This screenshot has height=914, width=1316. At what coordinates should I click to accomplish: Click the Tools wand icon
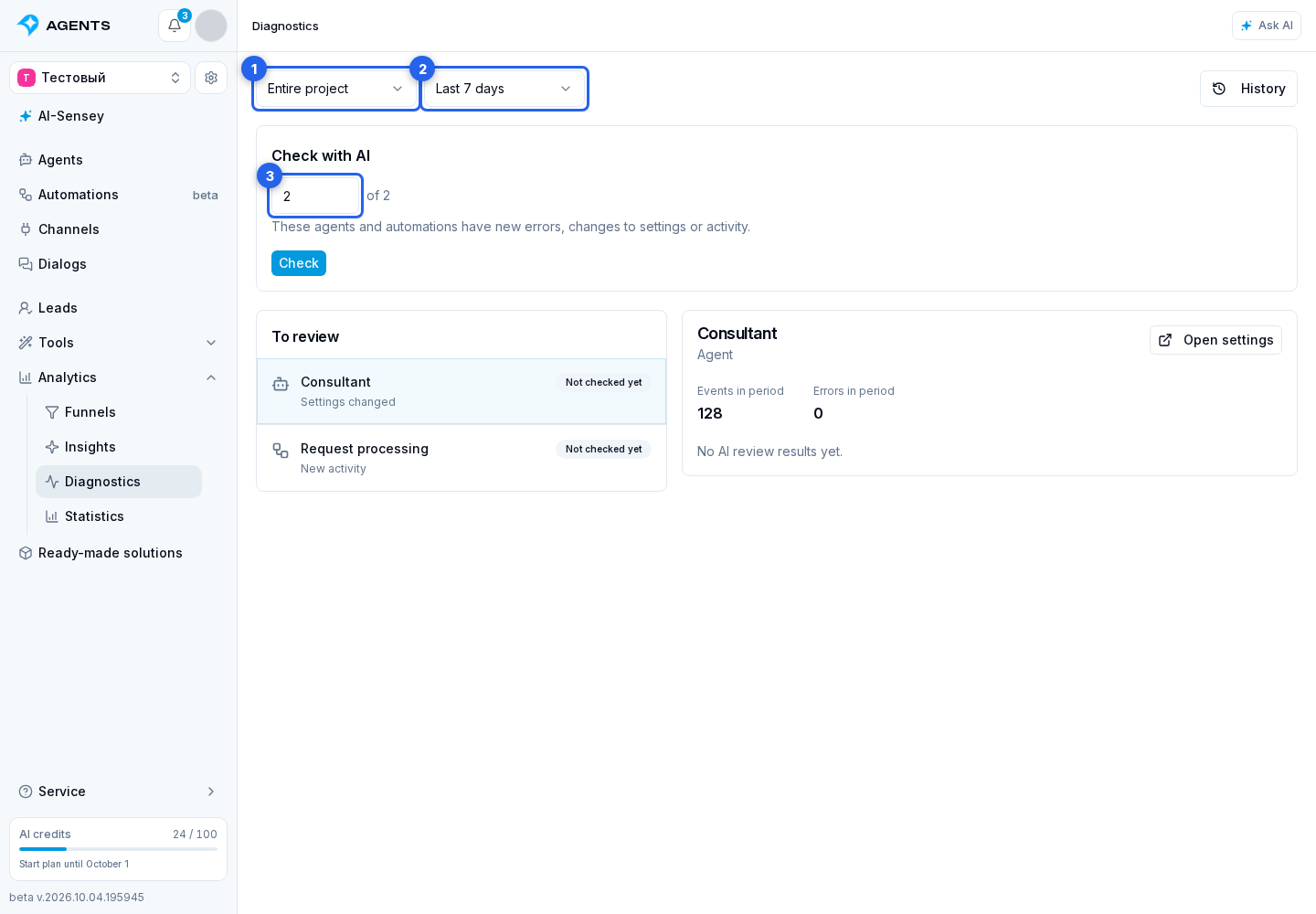pyautogui.click(x=26, y=343)
